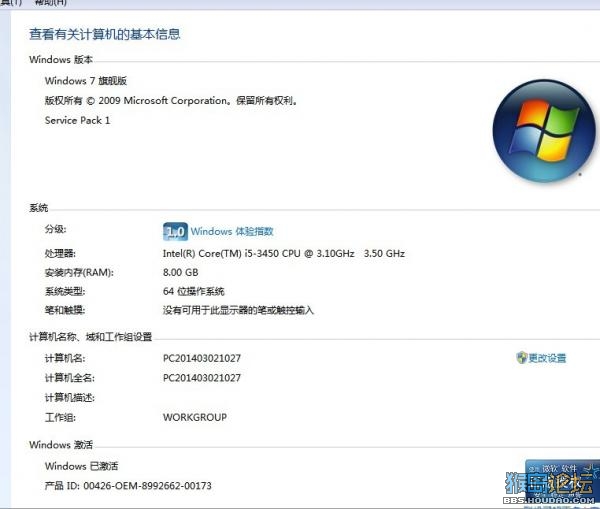Select the Windows 7 旗舰版 text
600x509 pixels.
click(x=86, y=81)
